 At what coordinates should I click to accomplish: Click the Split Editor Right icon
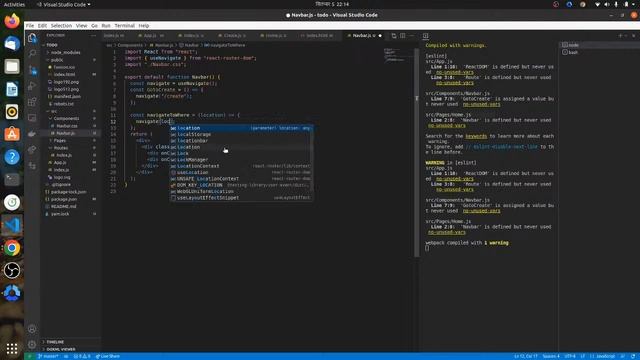pyautogui.click(x=402, y=36)
